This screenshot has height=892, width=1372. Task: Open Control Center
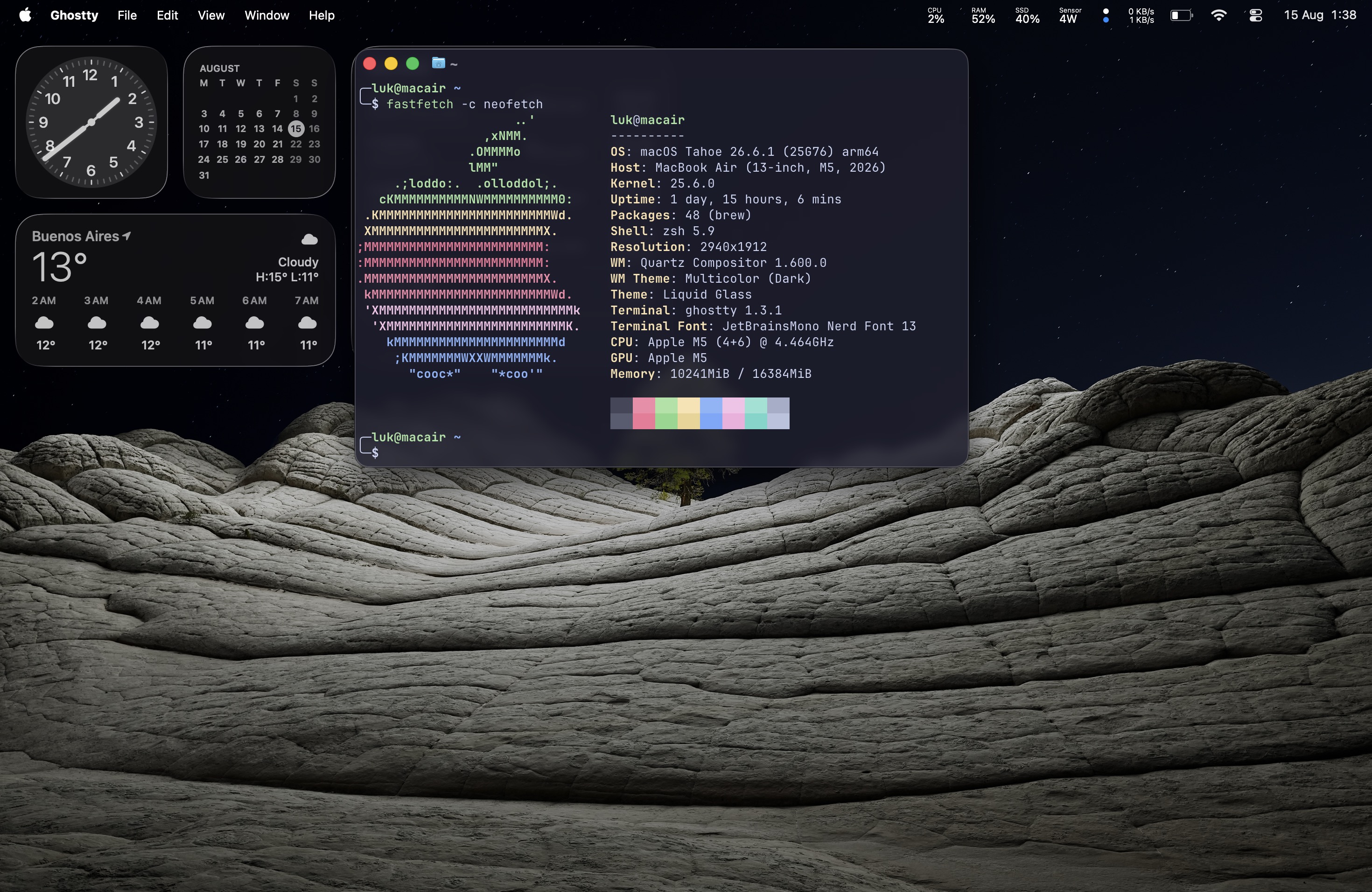[x=1255, y=15]
